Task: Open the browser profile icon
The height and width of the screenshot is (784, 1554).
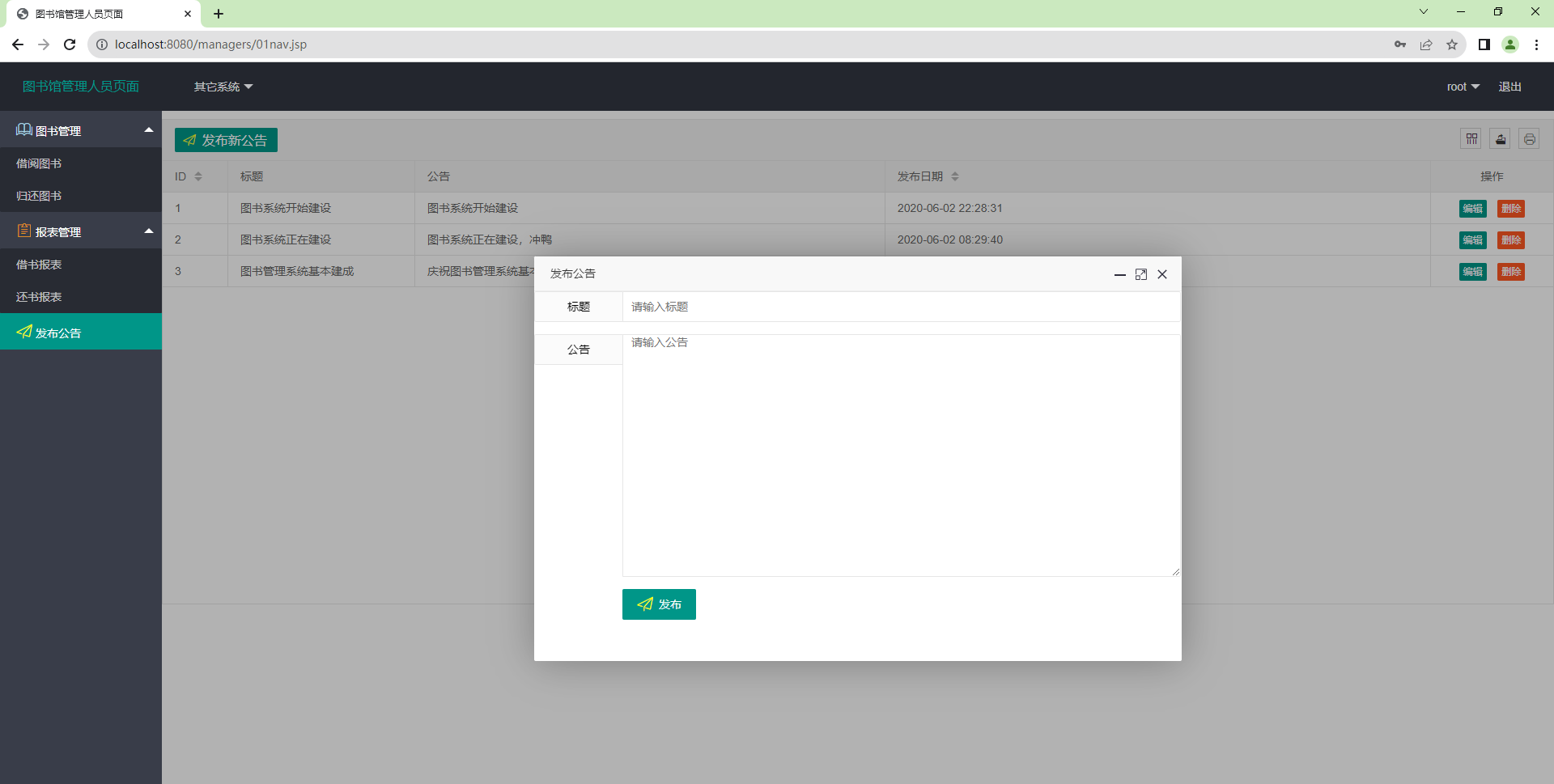Action: point(1510,44)
